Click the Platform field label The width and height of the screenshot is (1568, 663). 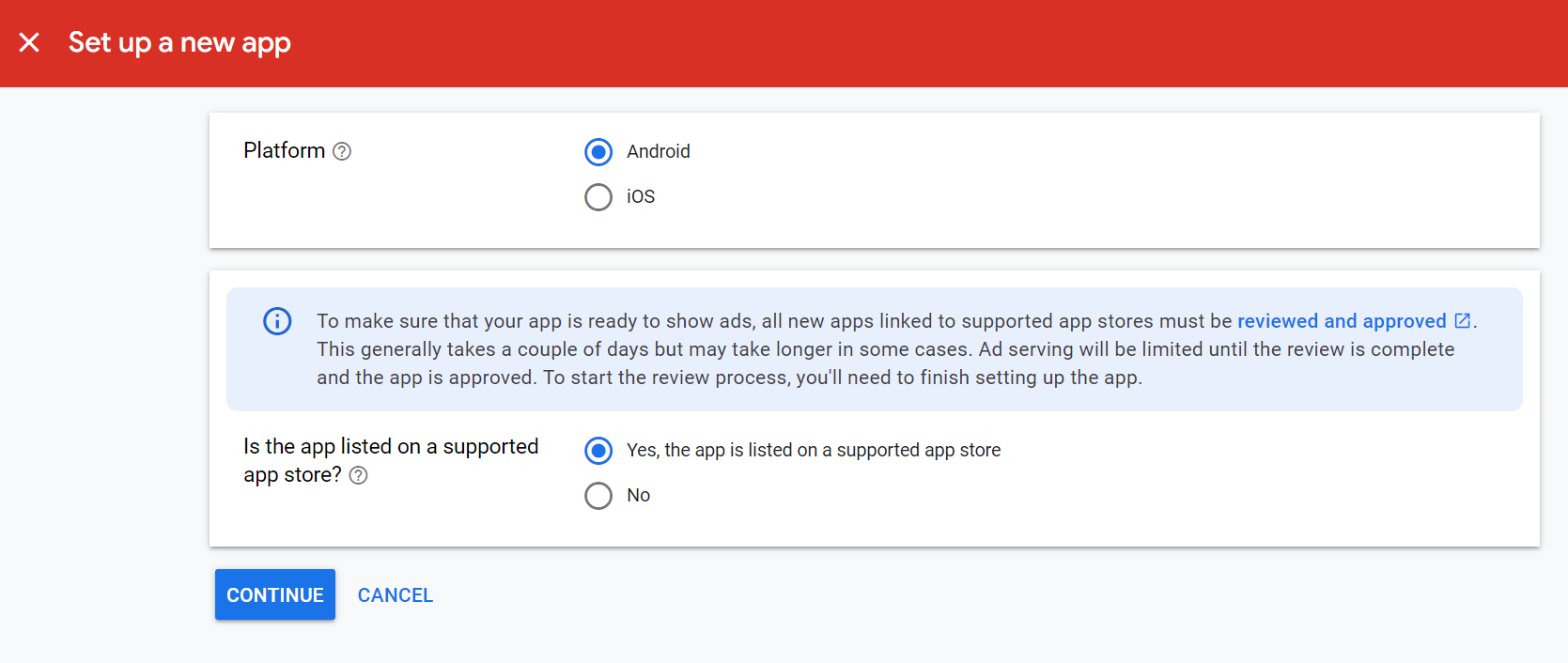284,151
